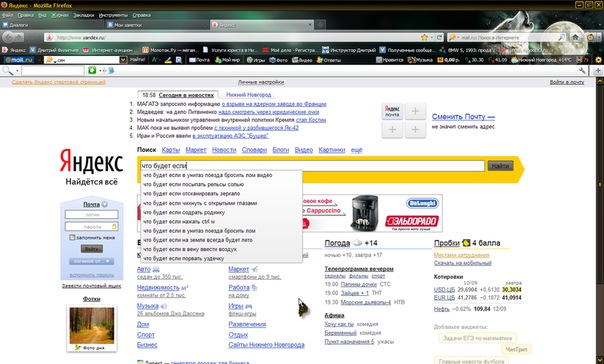Open the Погода weather link
Image resolution: width=604 pixels, height=364 pixels.
click(337, 243)
